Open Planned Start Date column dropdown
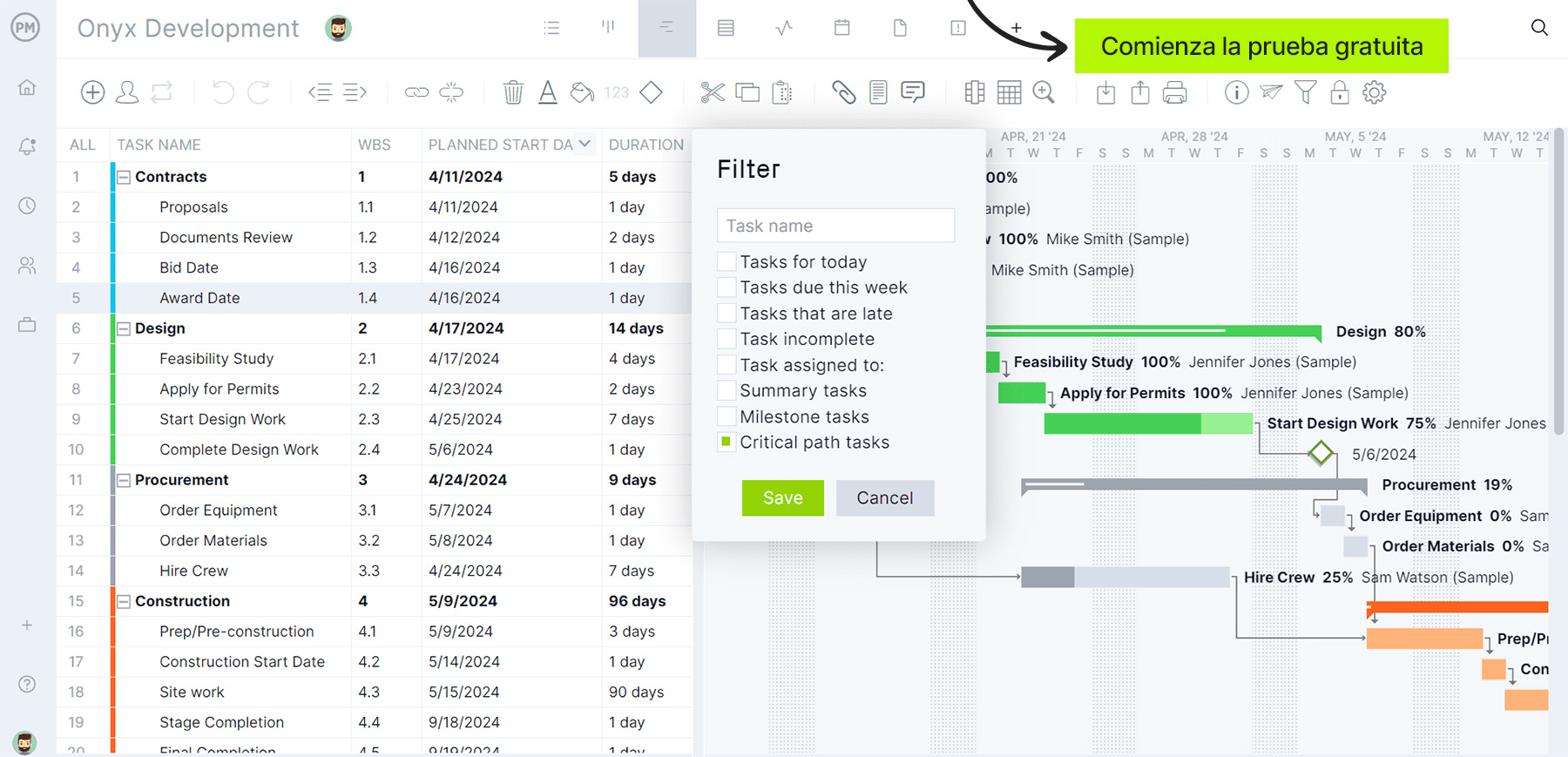 point(585,144)
